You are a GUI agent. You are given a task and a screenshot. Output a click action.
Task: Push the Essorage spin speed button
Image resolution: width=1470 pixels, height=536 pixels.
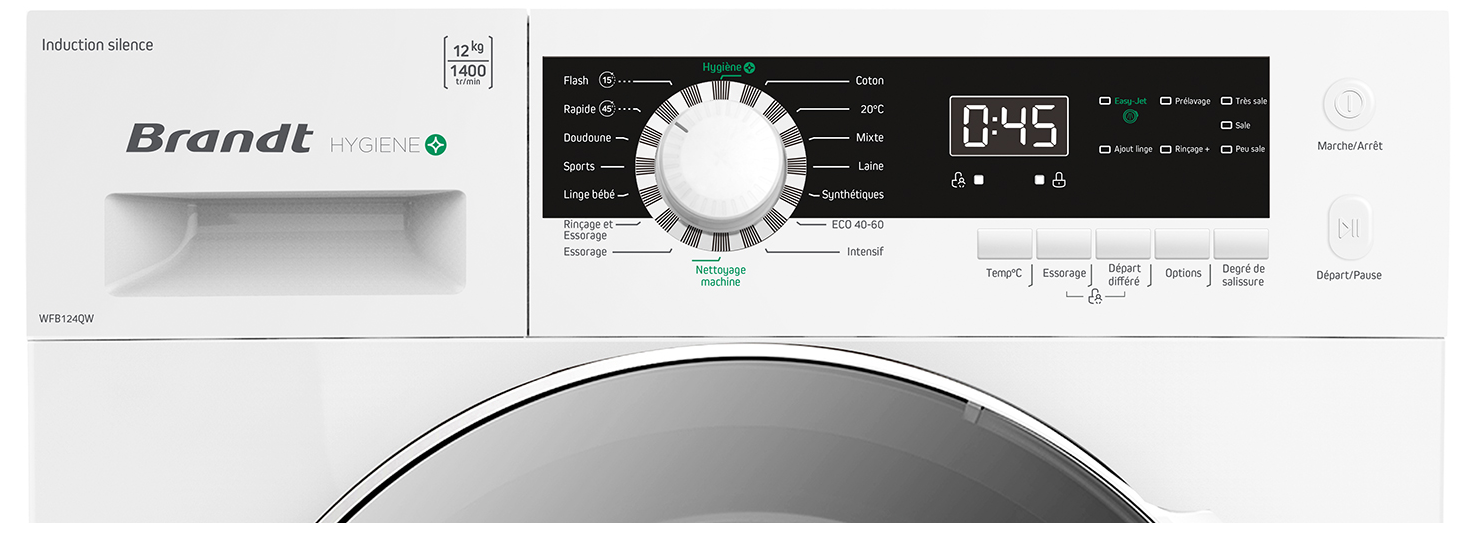[1064, 244]
